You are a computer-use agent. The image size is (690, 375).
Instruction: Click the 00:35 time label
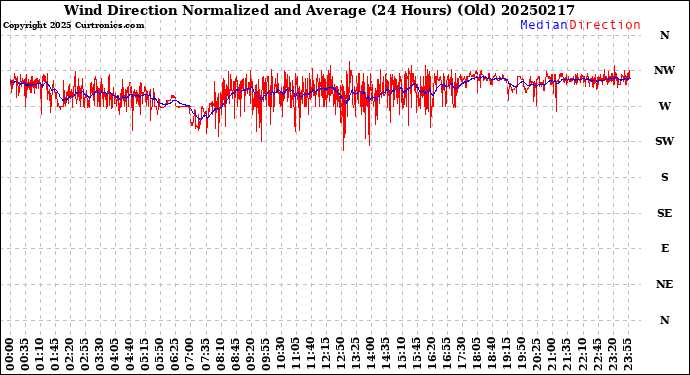pyautogui.click(x=25, y=355)
